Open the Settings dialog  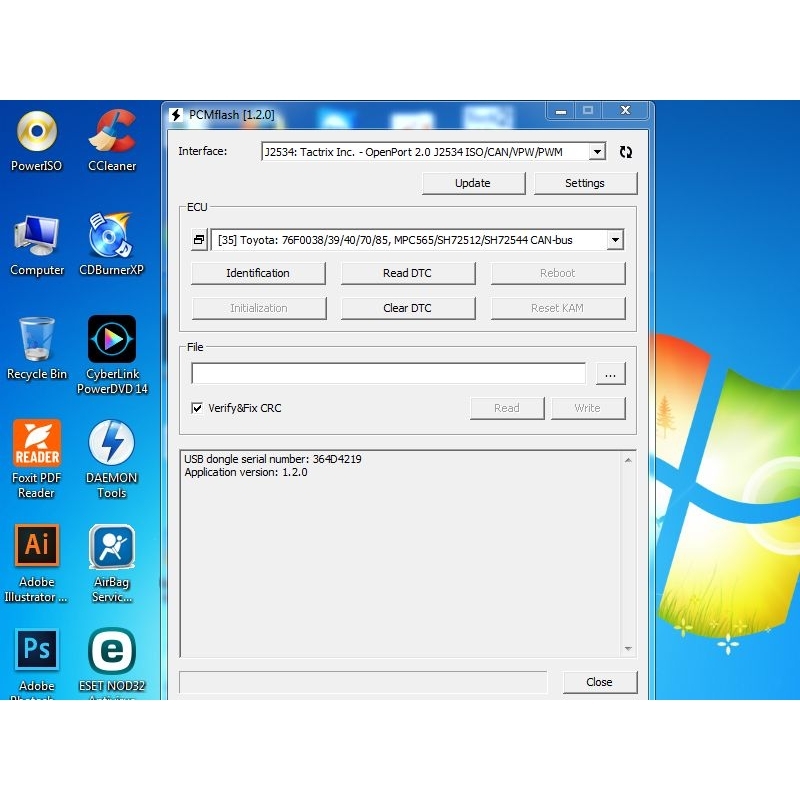point(585,183)
